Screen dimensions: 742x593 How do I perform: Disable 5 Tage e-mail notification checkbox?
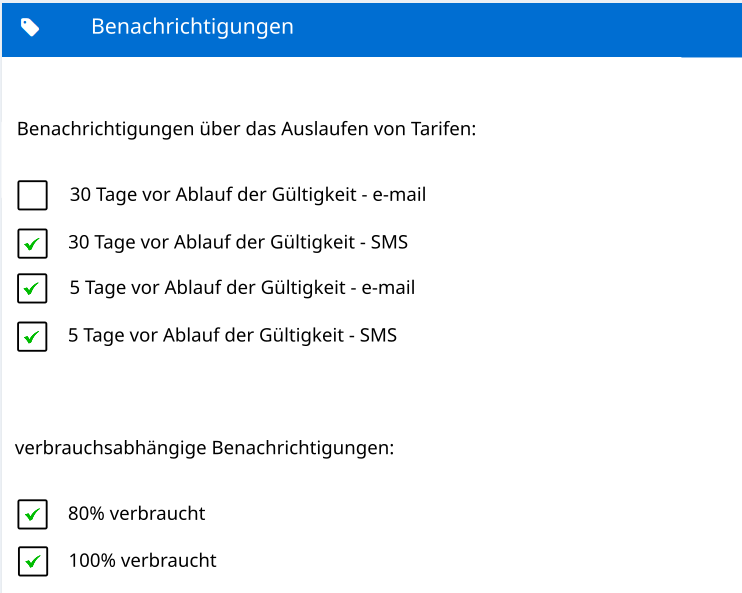(x=33, y=289)
